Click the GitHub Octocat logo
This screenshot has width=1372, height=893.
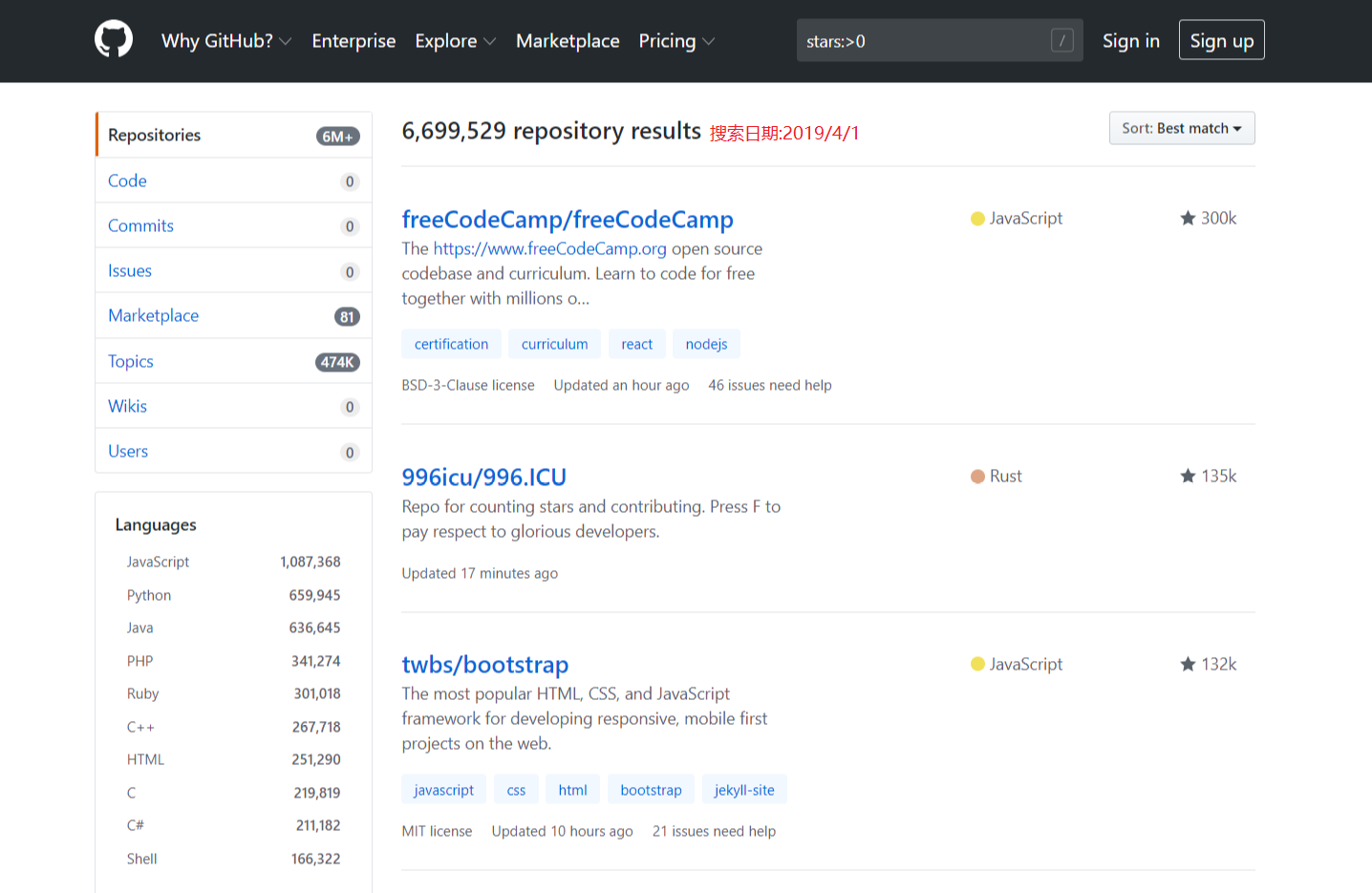pos(114,40)
